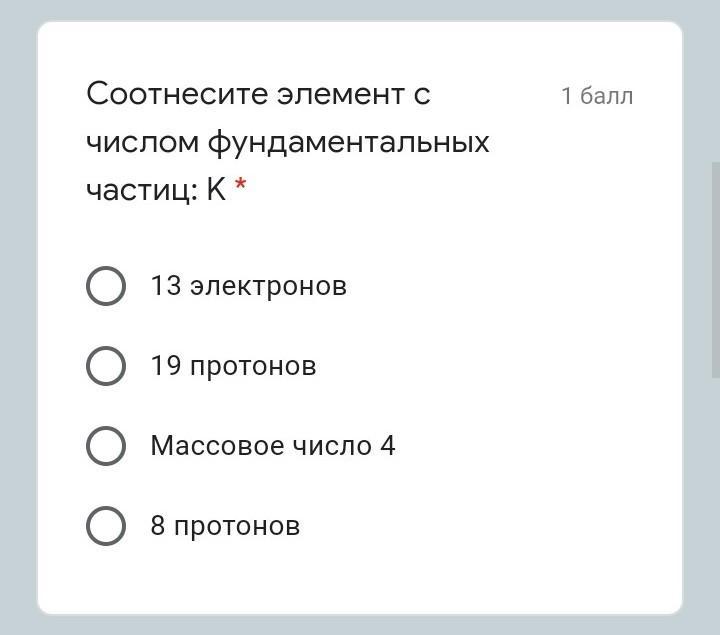Click the "13 электронов" option label text

pyautogui.click(x=248, y=286)
